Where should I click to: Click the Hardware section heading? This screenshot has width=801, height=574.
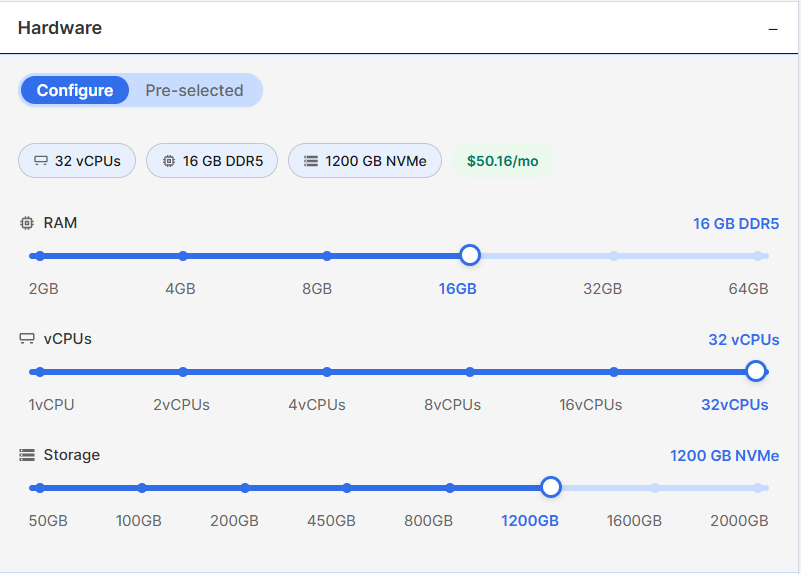click(x=60, y=28)
